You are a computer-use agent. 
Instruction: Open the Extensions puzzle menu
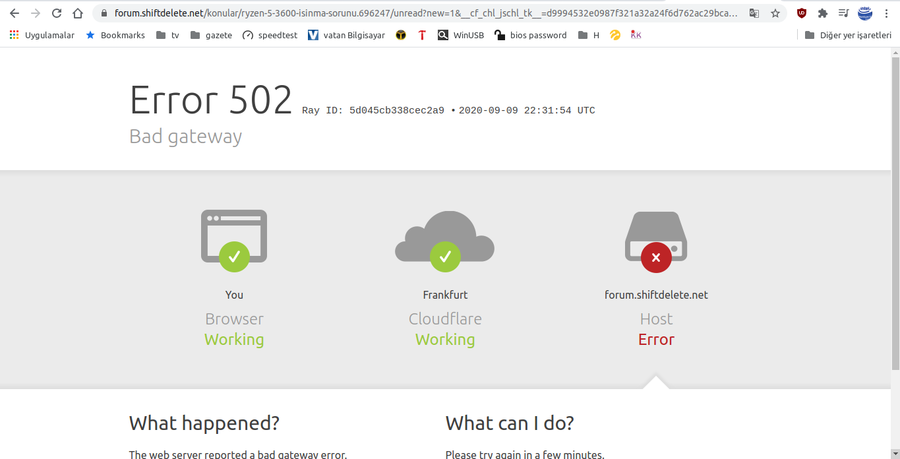823,13
